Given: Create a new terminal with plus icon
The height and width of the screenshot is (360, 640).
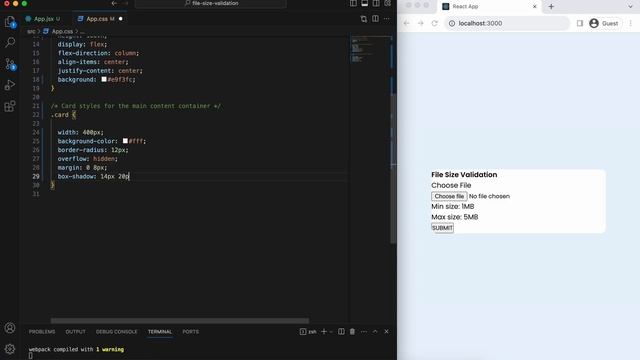Looking at the screenshot, I should [324, 331].
